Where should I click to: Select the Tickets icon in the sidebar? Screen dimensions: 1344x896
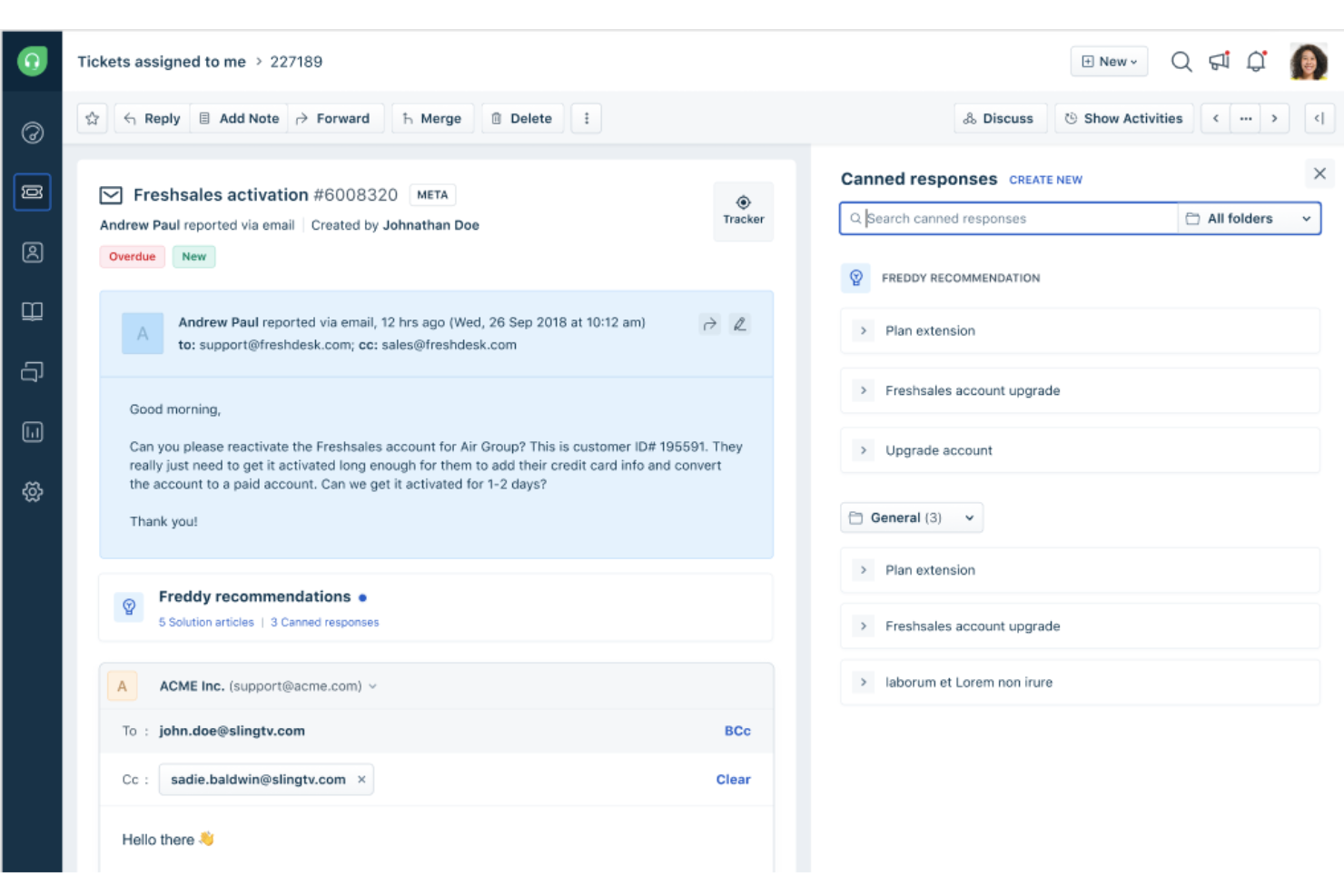33,192
